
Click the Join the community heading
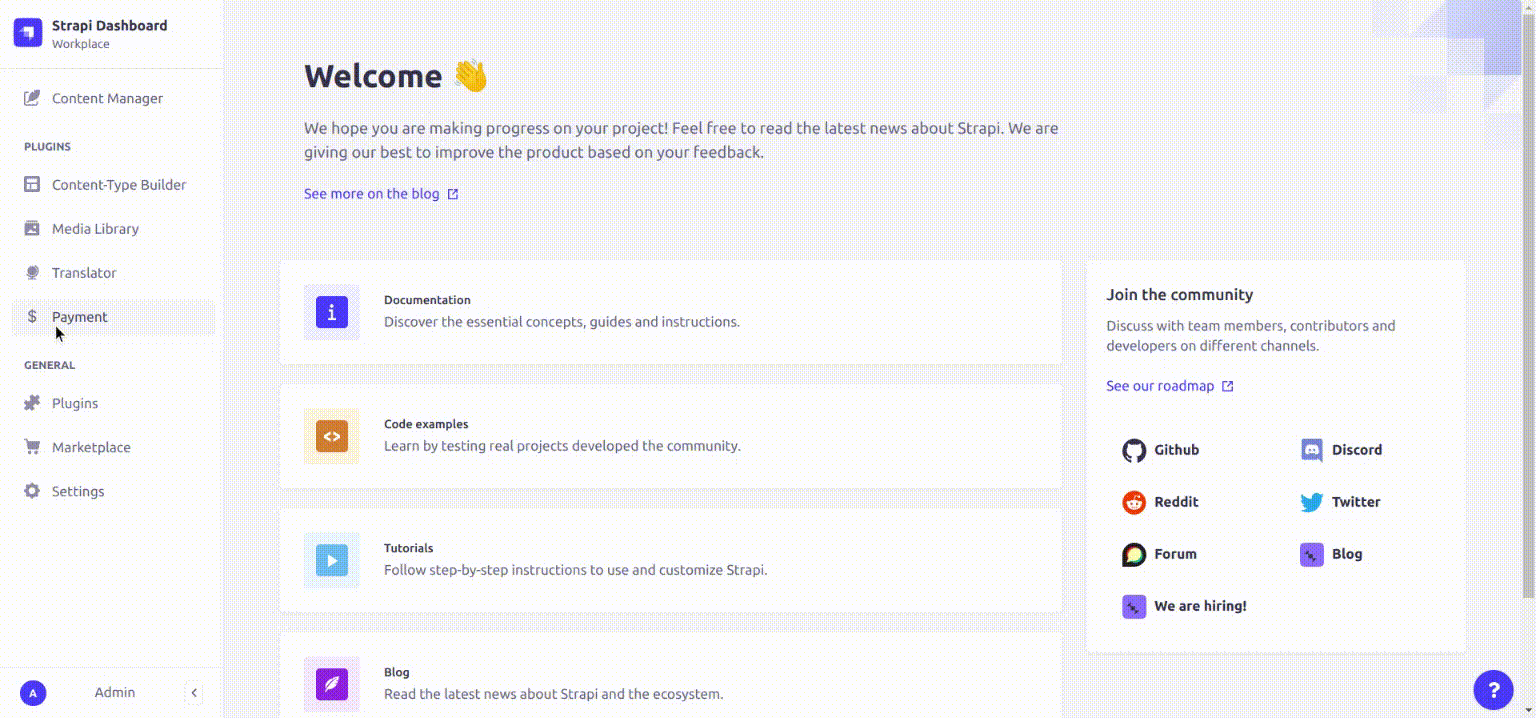1180,295
